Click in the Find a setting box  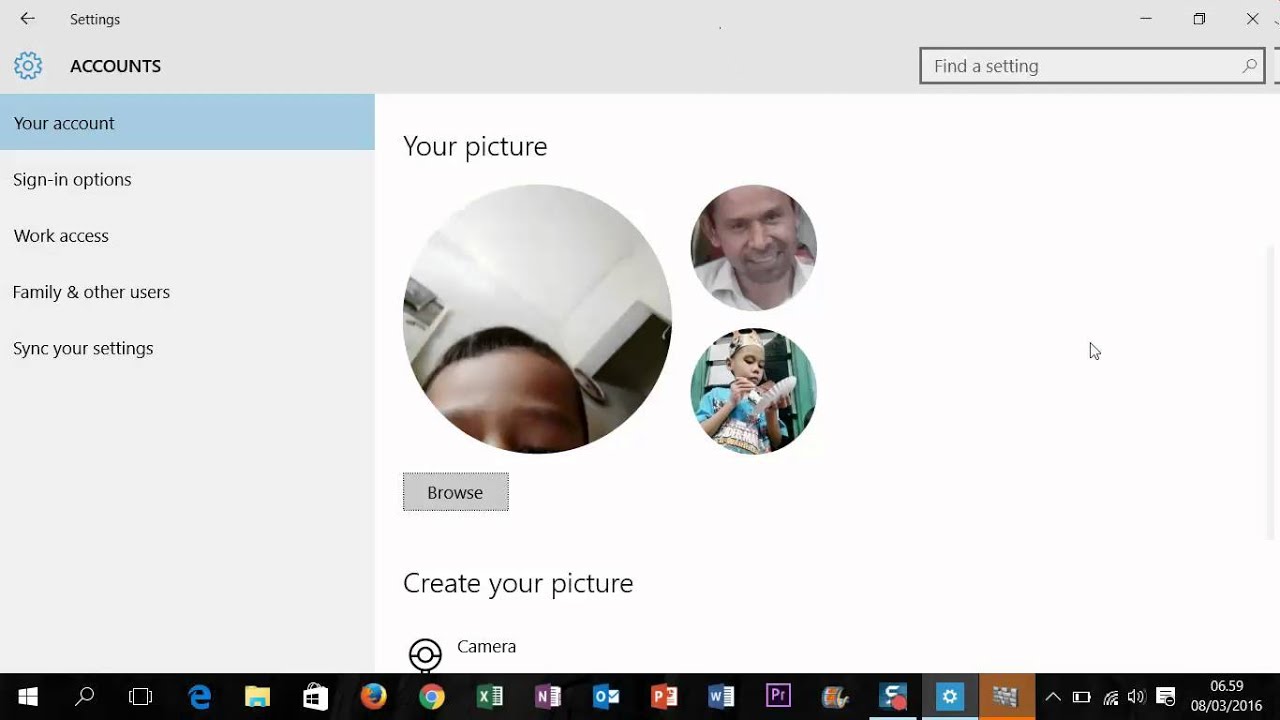1092,66
